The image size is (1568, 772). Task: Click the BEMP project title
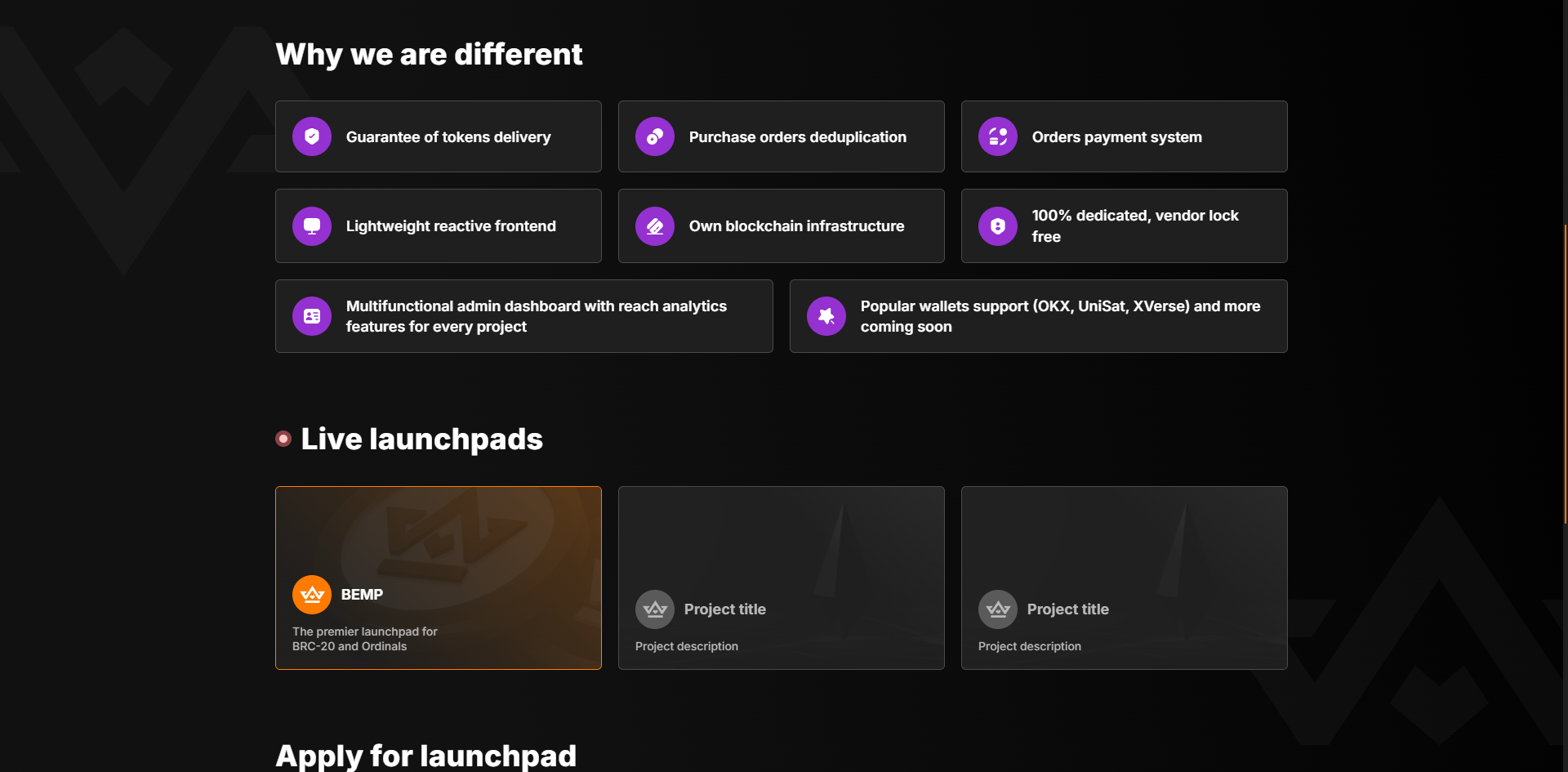[x=362, y=595]
